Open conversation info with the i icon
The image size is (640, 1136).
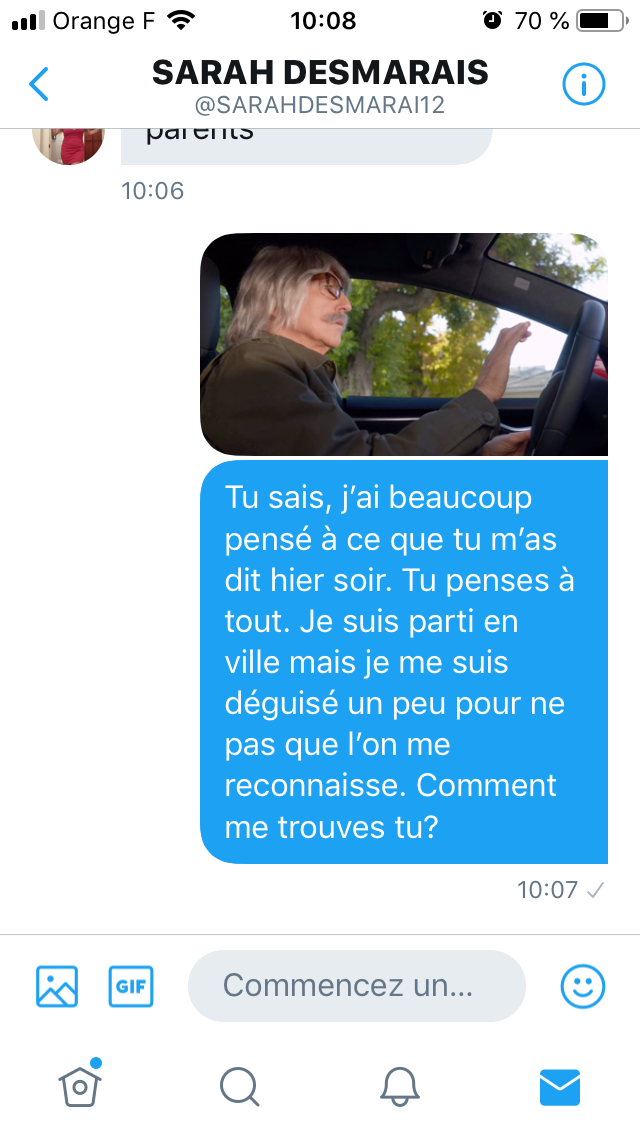click(583, 85)
